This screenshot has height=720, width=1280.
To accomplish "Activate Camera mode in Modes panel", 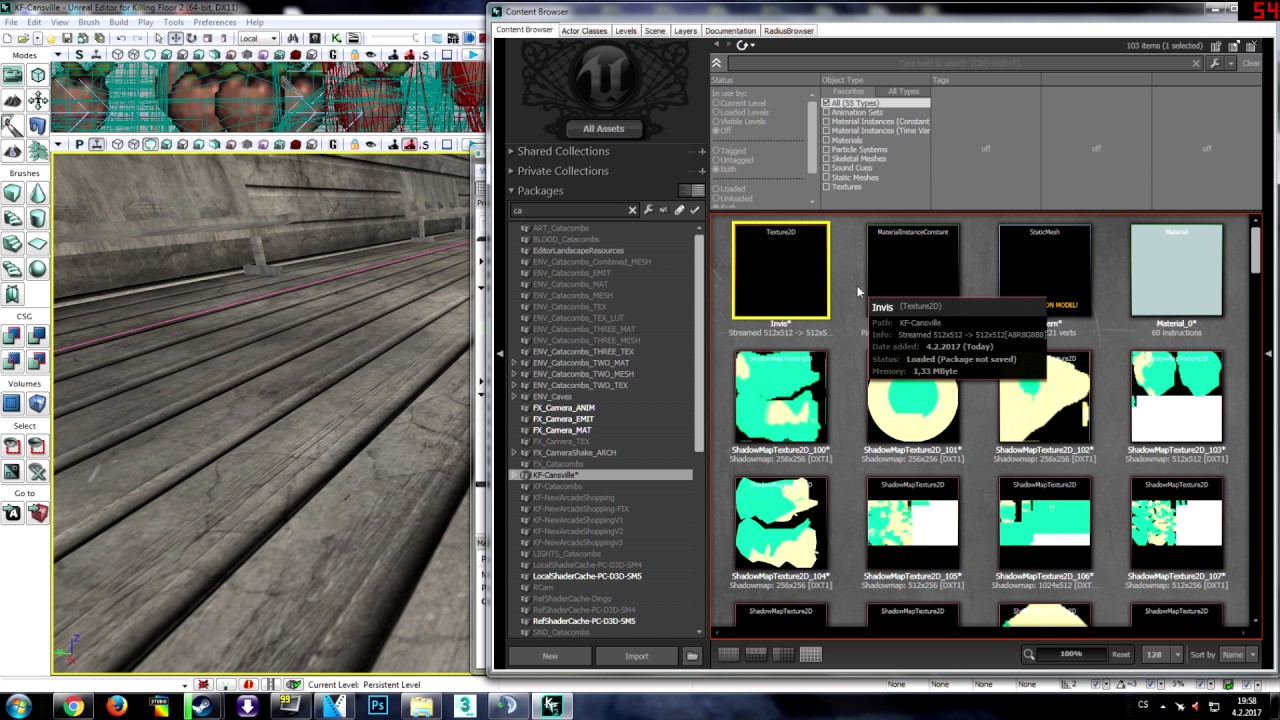I will point(13,76).
